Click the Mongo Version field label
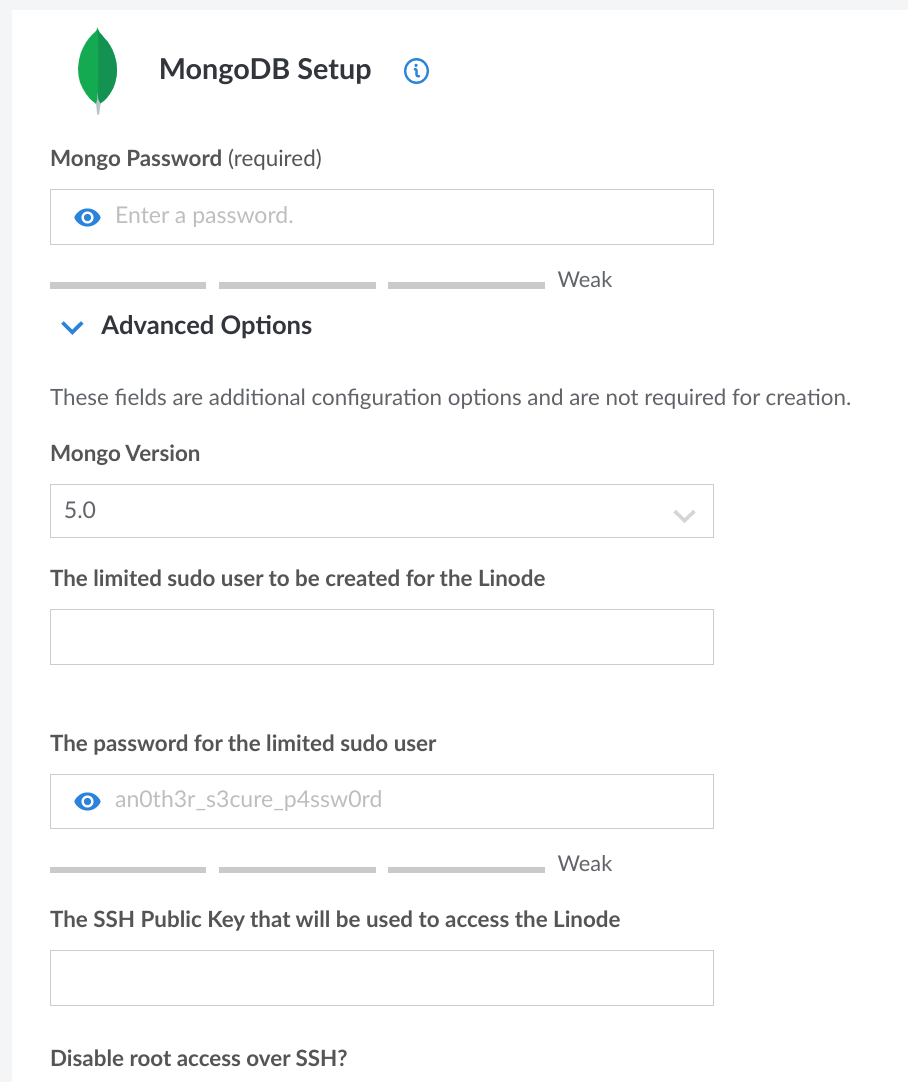This screenshot has height=1082, width=908. tap(125, 454)
